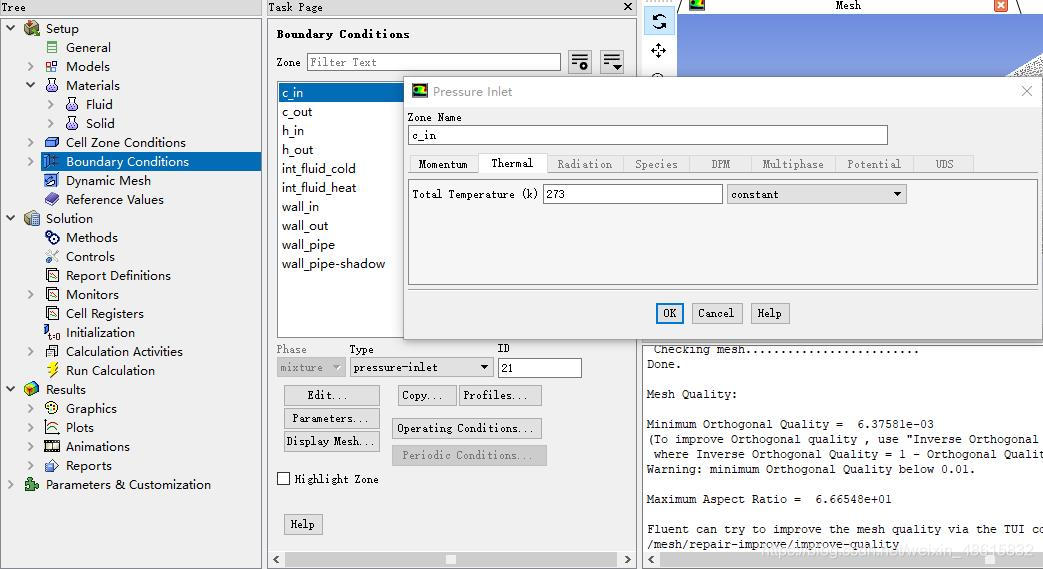Viewport: 1043px width, 569px height.
Task: Click the General setup icon
Action: click(x=52, y=47)
